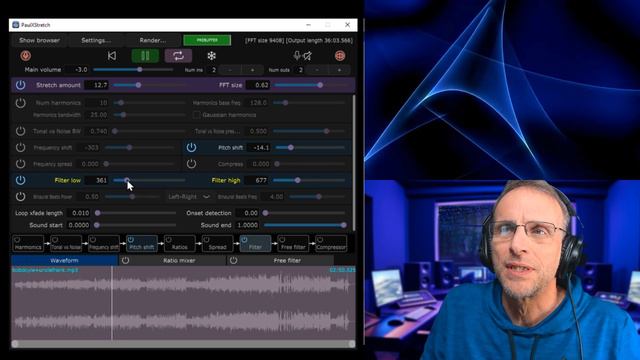This screenshot has height=360, width=640.
Task: Click the Loop xfade length value 0.010
Action: pyautogui.click(x=78, y=213)
